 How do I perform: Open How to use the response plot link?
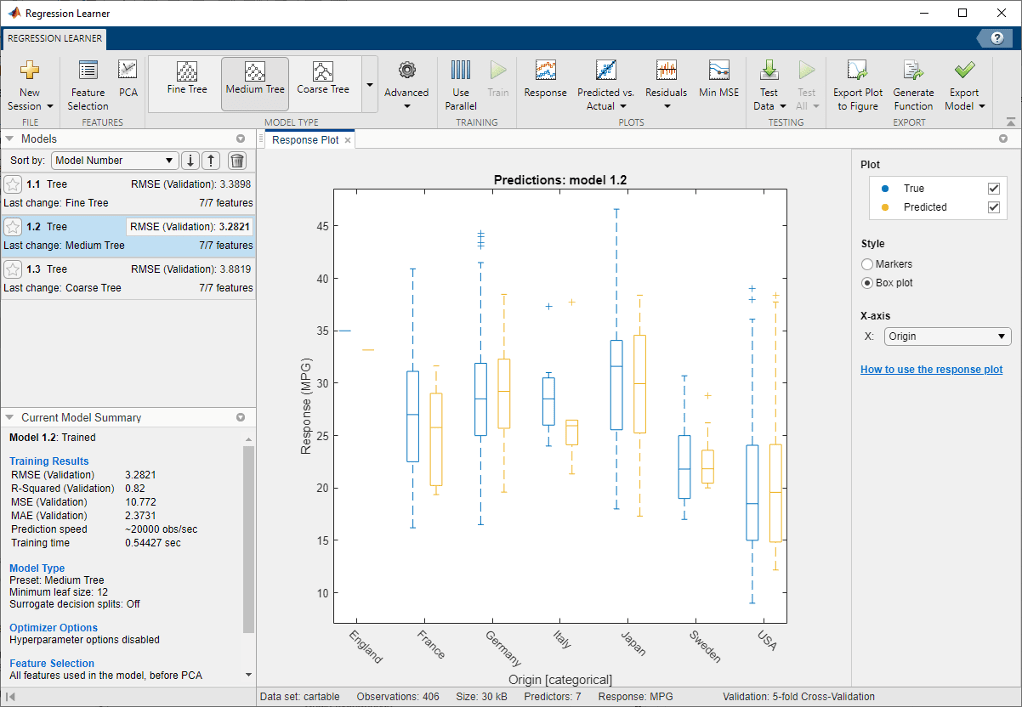pos(931,369)
